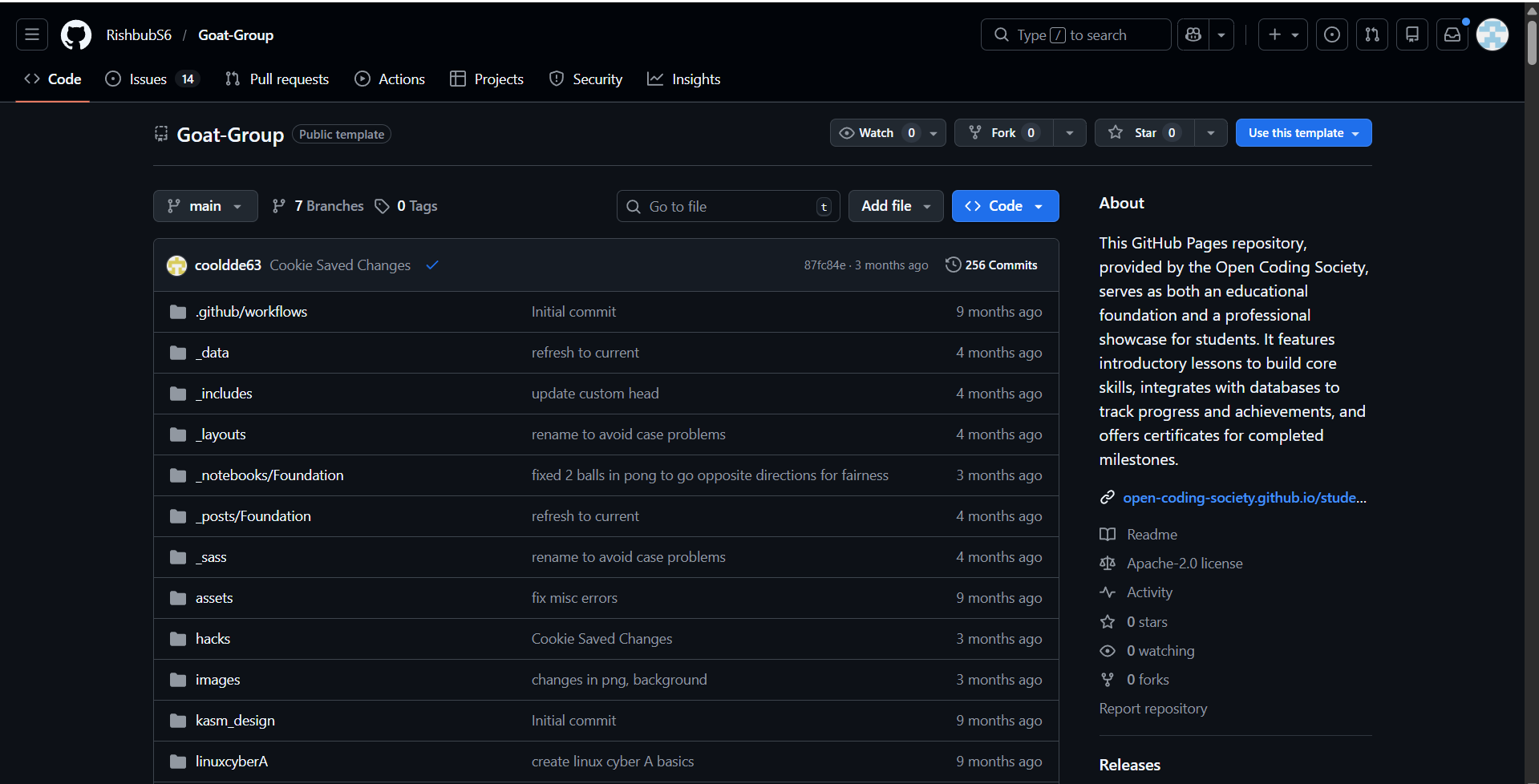Open 'changes in png, background' commit message
The width and height of the screenshot is (1539, 784).
pos(619,680)
